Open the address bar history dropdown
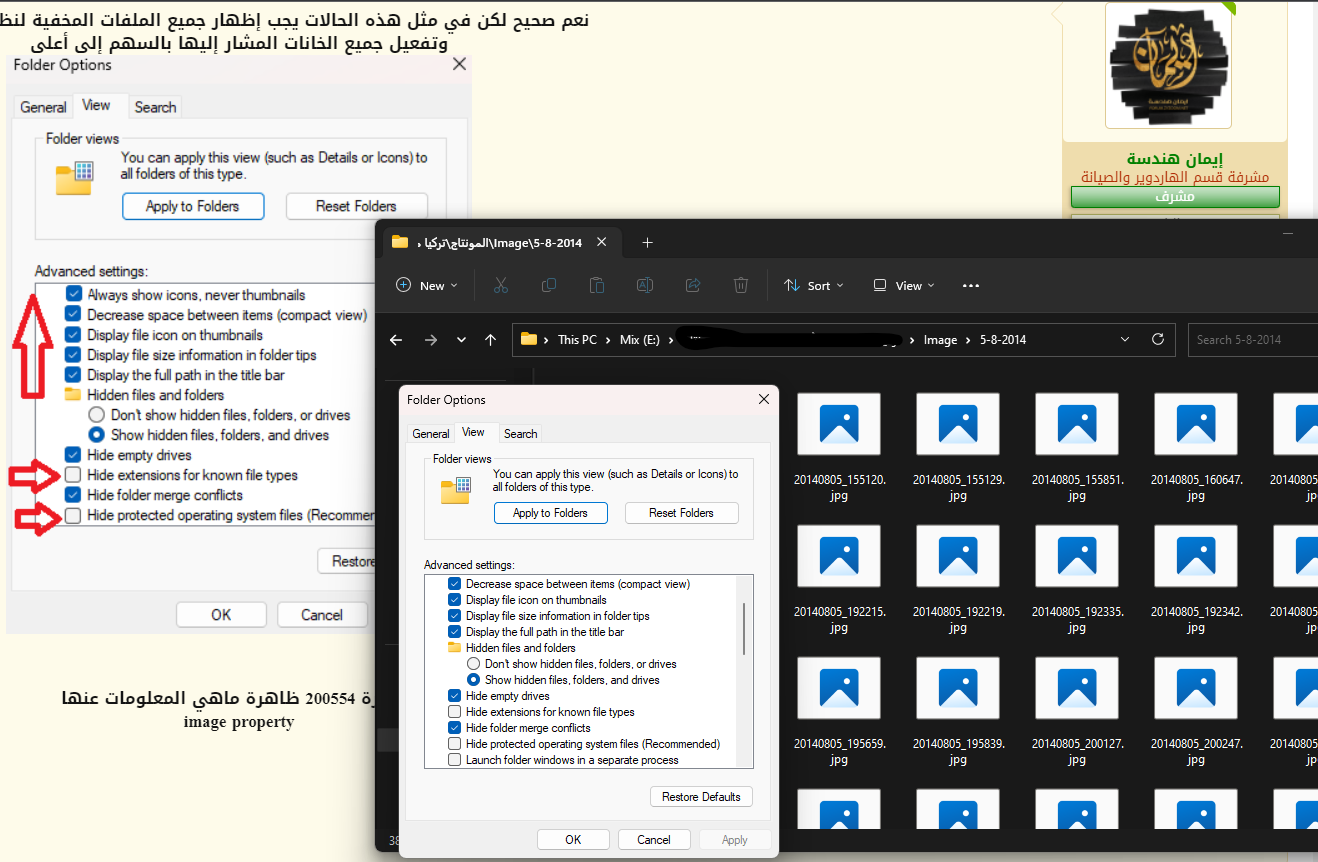The image size is (1318, 862). pos(1125,339)
